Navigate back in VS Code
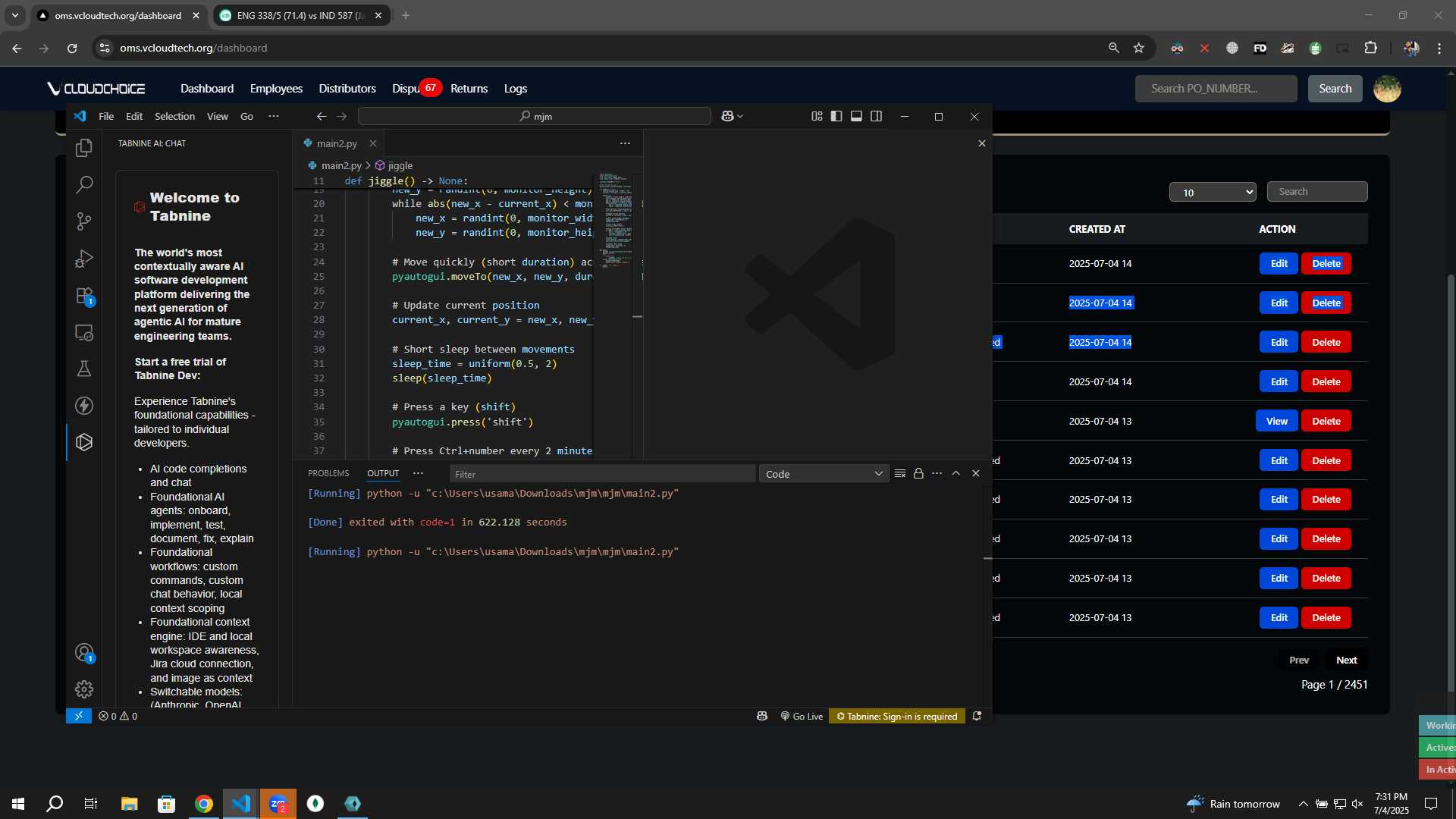 [x=322, y=116]
